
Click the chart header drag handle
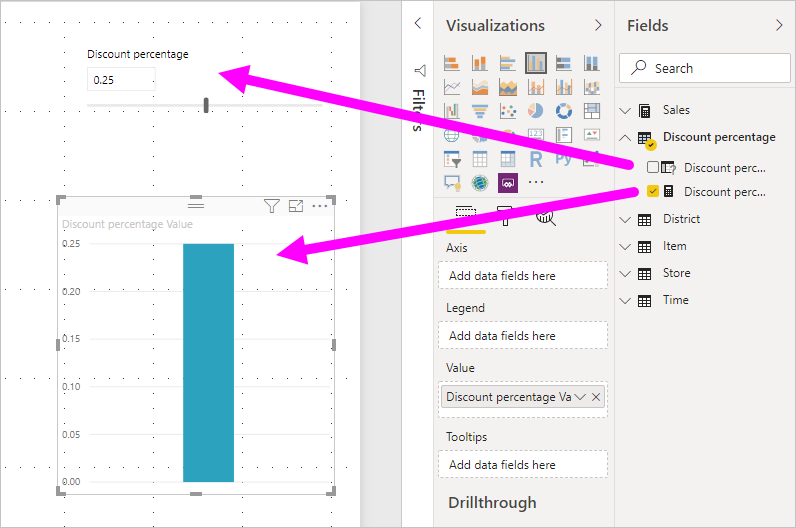[x=196, y=205]
